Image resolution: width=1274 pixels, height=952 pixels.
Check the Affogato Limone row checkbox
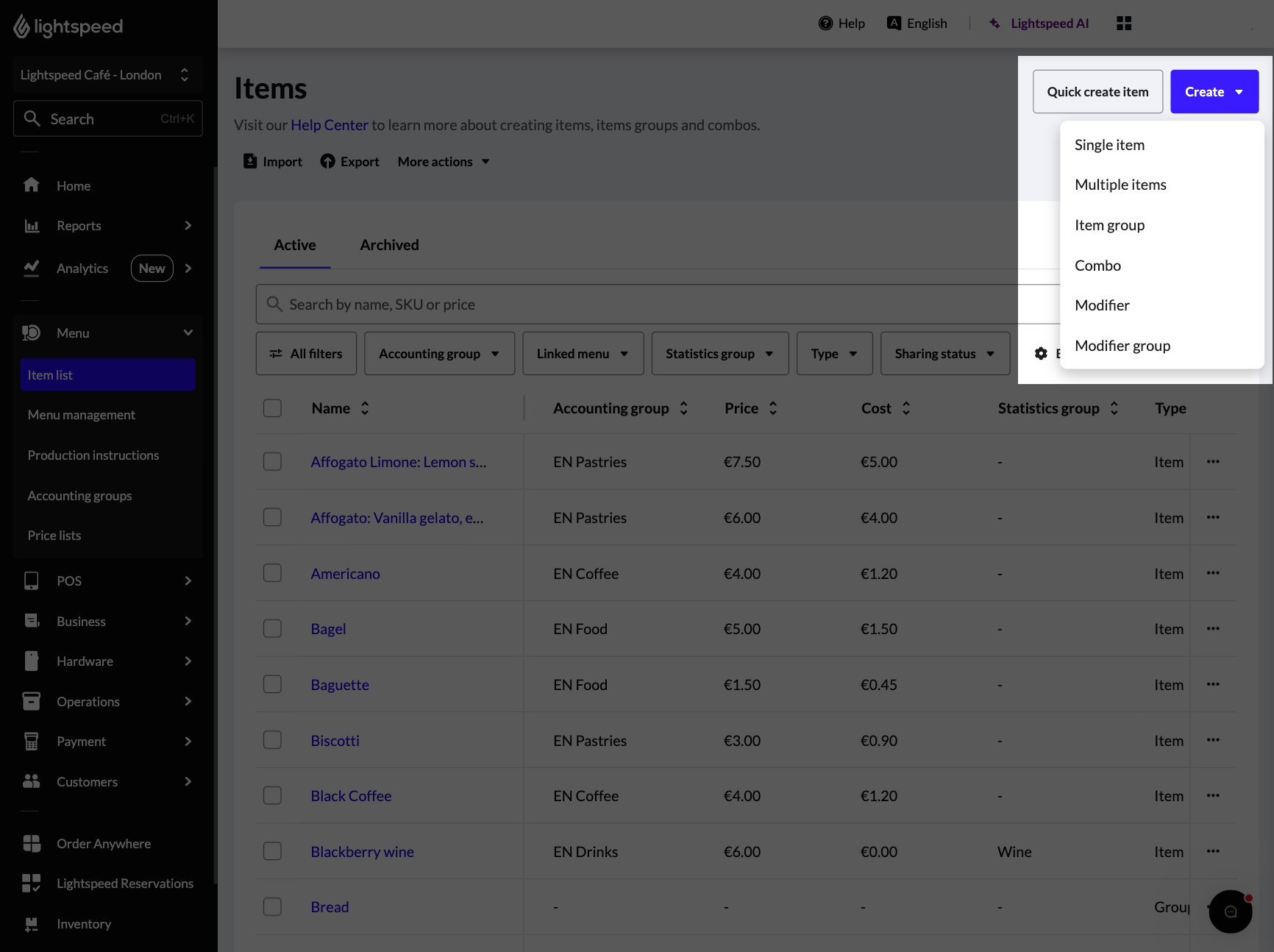click(272, 461)
